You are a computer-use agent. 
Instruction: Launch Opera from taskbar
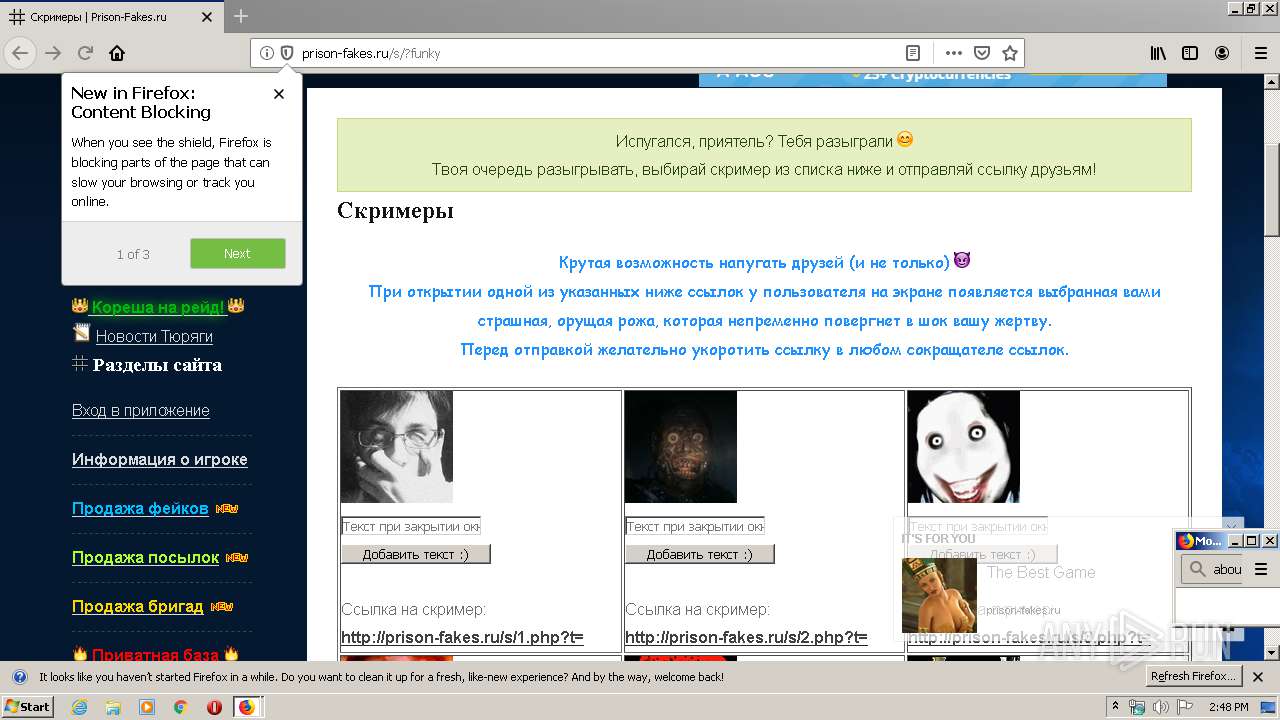coord(214,707)
